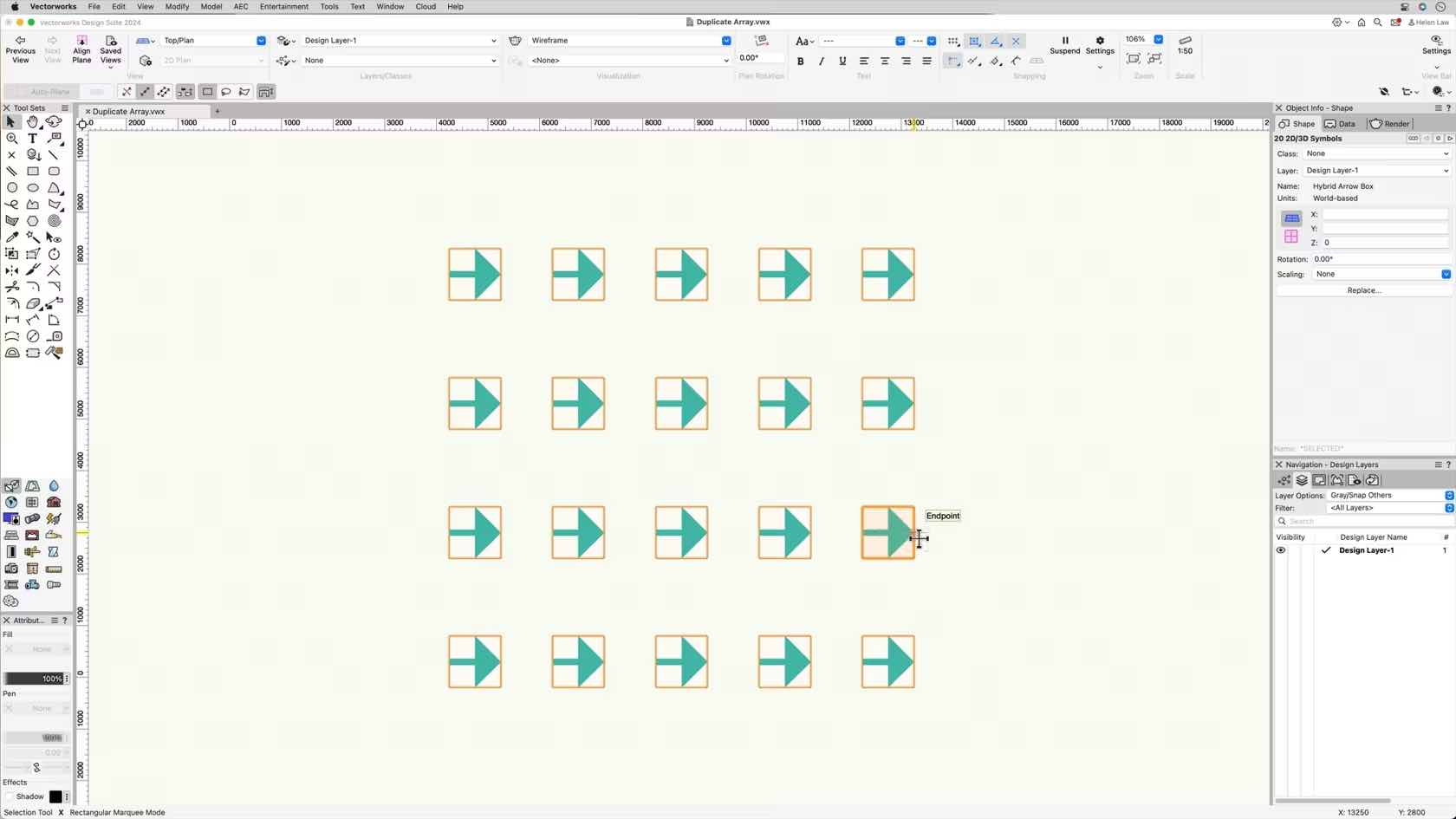Click the Plan Rotation 0.00° field
This screenshot has height=819, width=1456.
tap(760, 58)
